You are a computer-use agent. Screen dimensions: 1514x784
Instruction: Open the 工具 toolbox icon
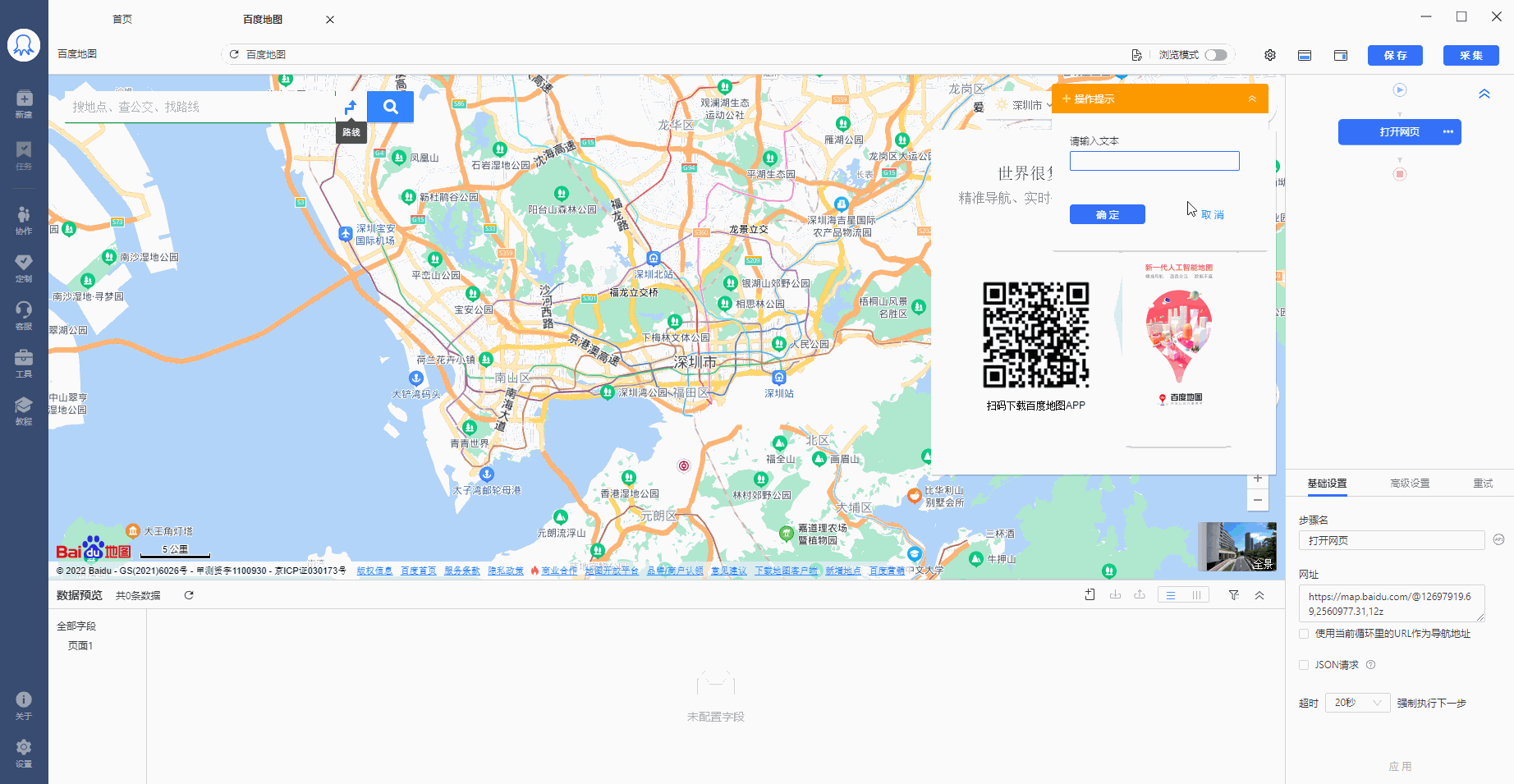pos(24,363)
